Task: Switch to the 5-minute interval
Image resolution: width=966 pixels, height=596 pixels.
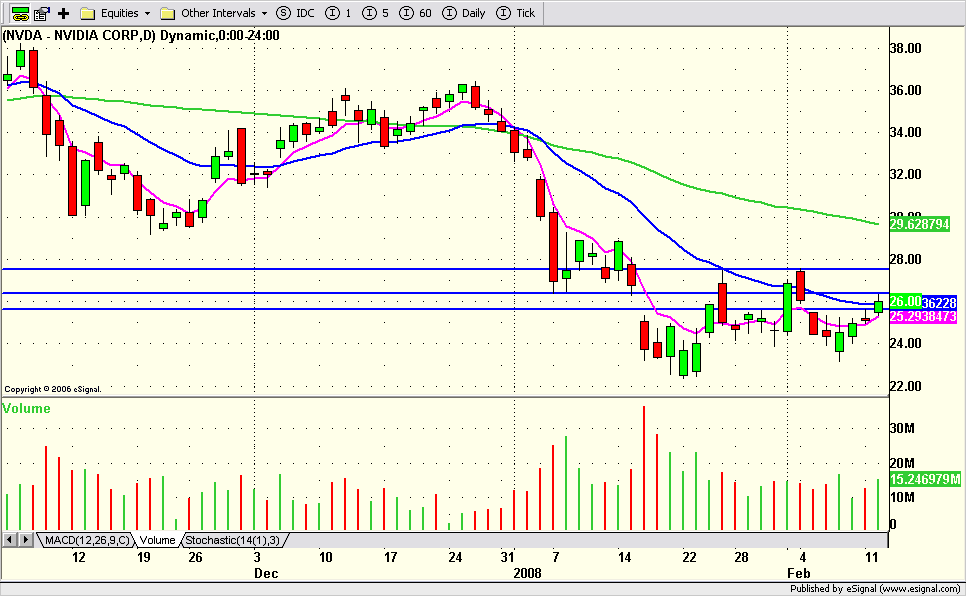Action: [375, 13]
